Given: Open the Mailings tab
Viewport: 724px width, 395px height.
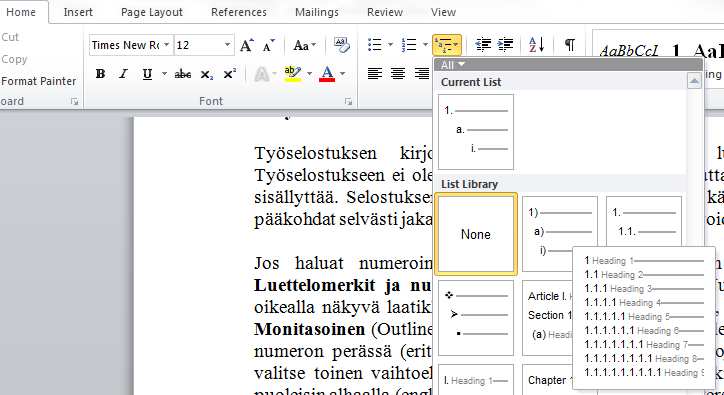Looking at the screenshot, I should (x=317, y=12).
